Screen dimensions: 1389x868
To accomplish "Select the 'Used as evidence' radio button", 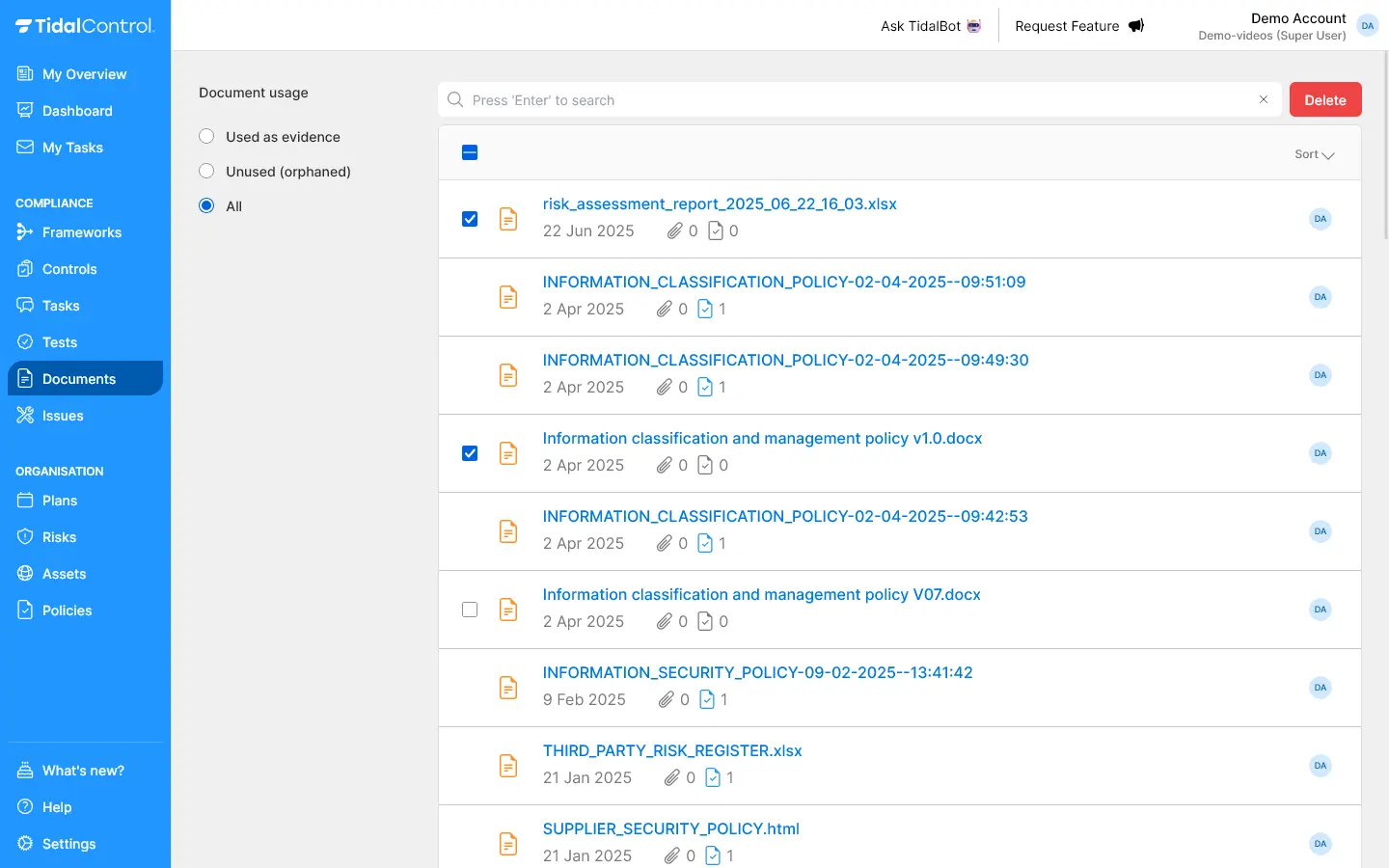I will [206, 137].
